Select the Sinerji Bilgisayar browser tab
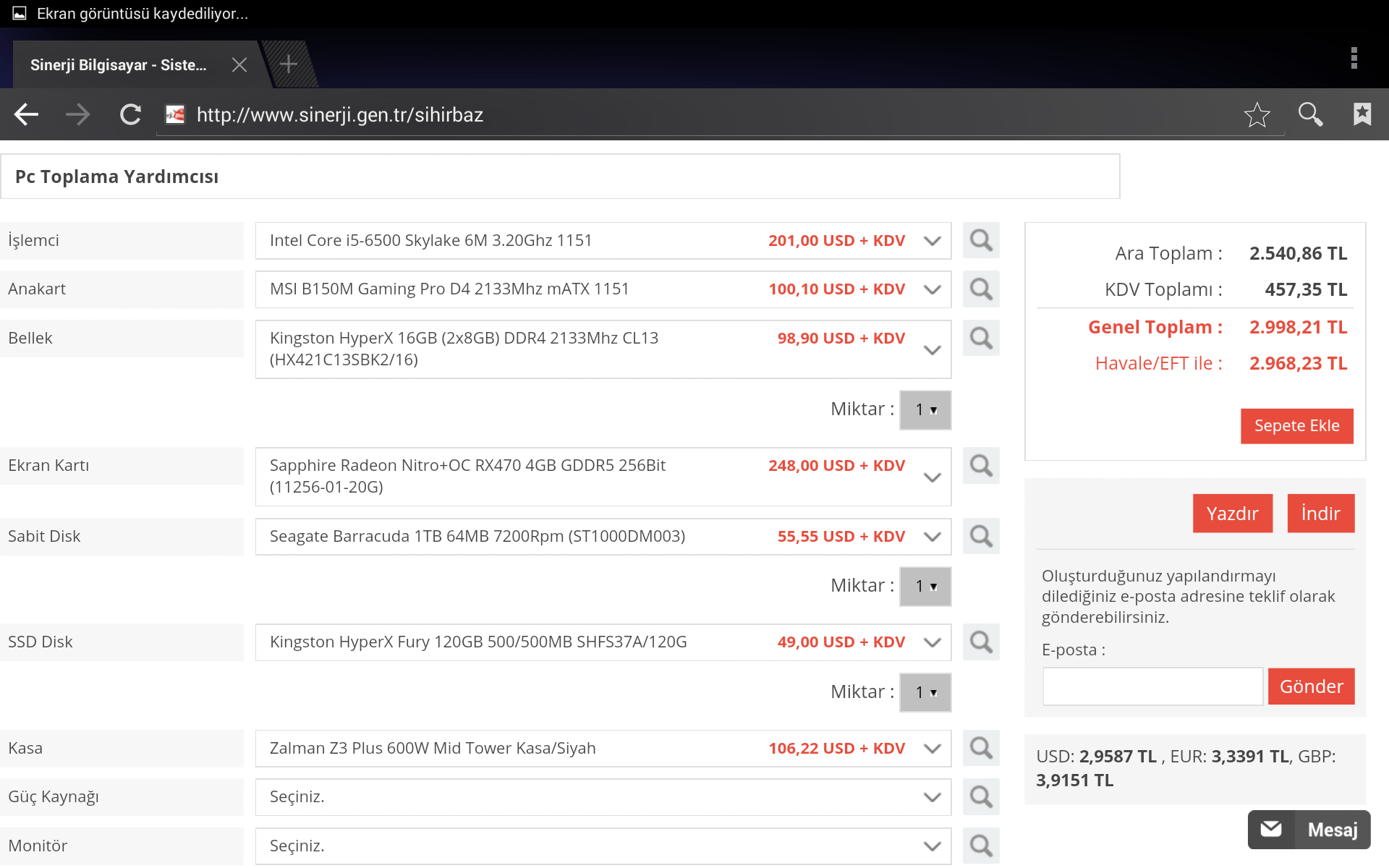1389x868 pixels. pos(119,65)
